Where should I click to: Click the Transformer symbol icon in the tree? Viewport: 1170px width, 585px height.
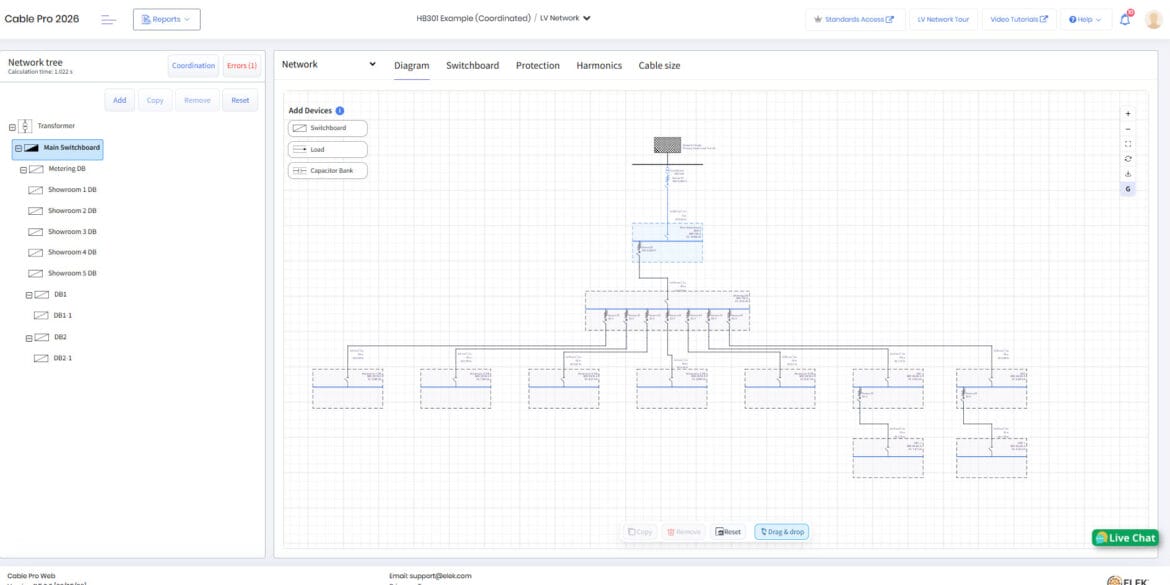[x=25, y=126]
